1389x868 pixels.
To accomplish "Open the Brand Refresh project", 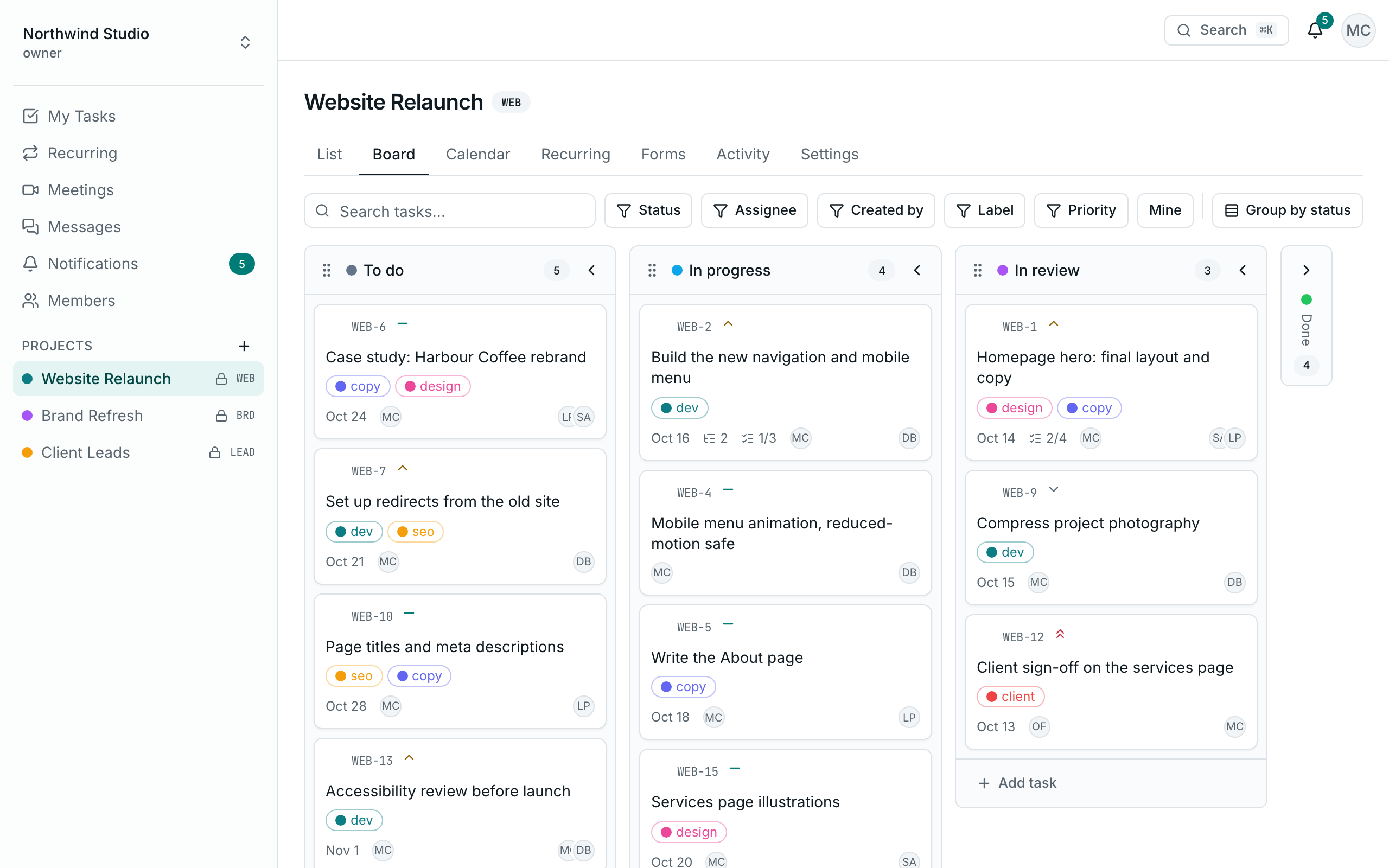I will tap(138, 416).
